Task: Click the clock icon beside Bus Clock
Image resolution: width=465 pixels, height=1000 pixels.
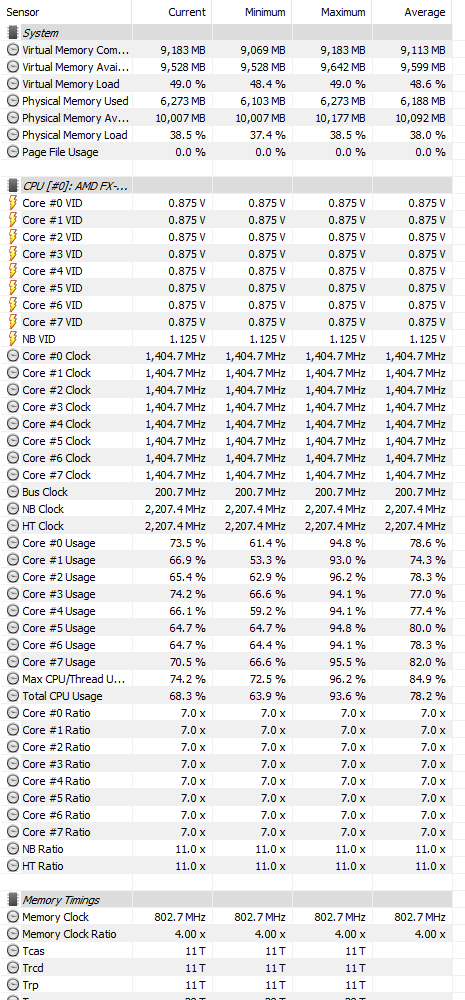Action: pyautogui.click(x=13, y=492)
